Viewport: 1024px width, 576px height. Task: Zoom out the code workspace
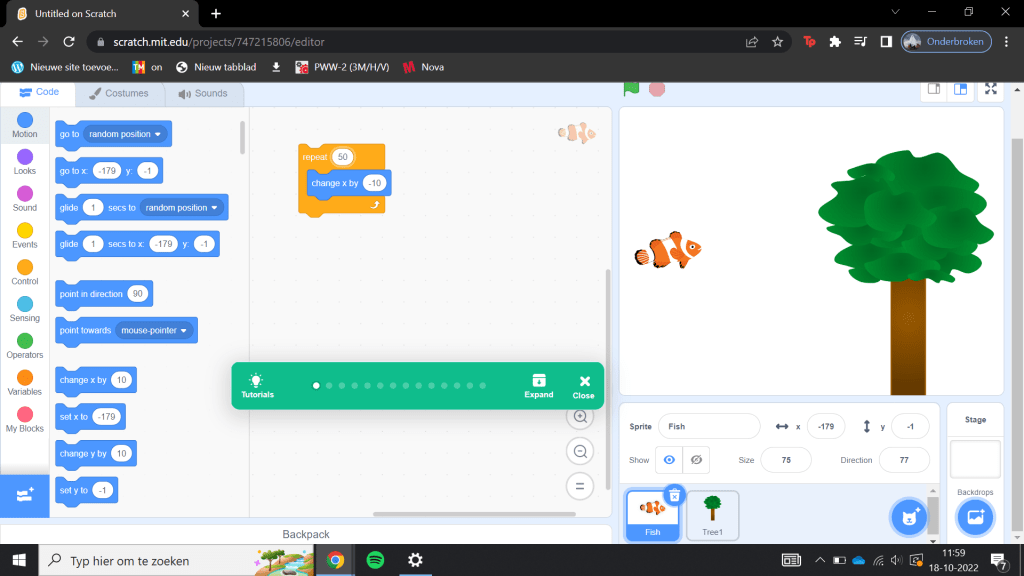point(579,452)
